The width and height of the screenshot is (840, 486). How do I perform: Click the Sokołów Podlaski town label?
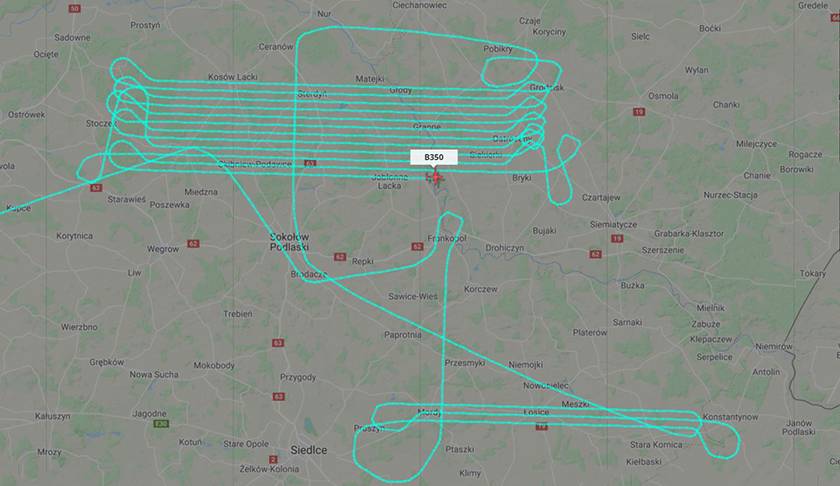(289, 242)
